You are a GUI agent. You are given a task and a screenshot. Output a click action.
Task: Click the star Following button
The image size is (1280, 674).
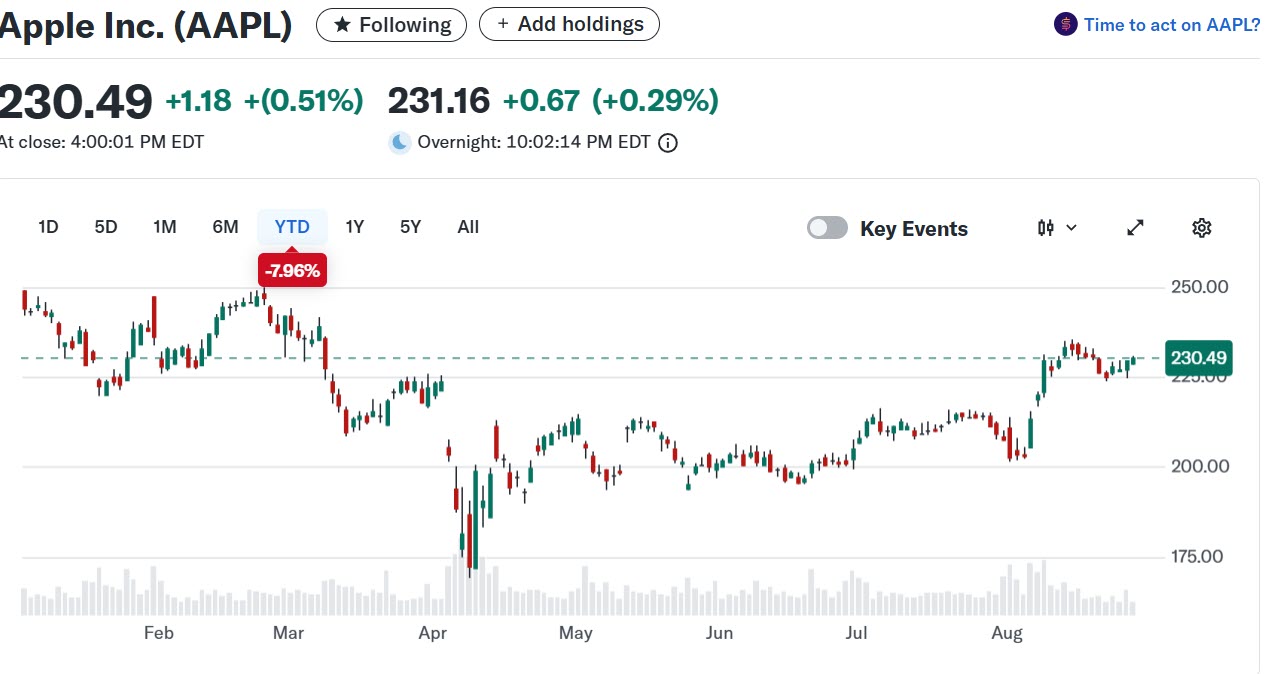pos(391,25)
